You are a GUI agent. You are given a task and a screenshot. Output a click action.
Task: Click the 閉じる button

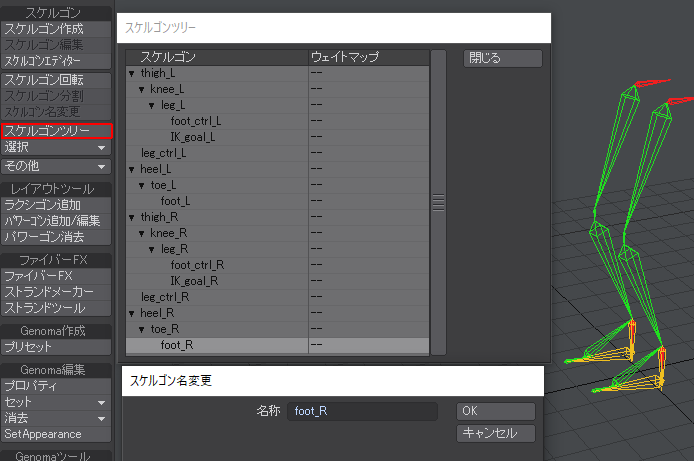(x=503, y=58)
